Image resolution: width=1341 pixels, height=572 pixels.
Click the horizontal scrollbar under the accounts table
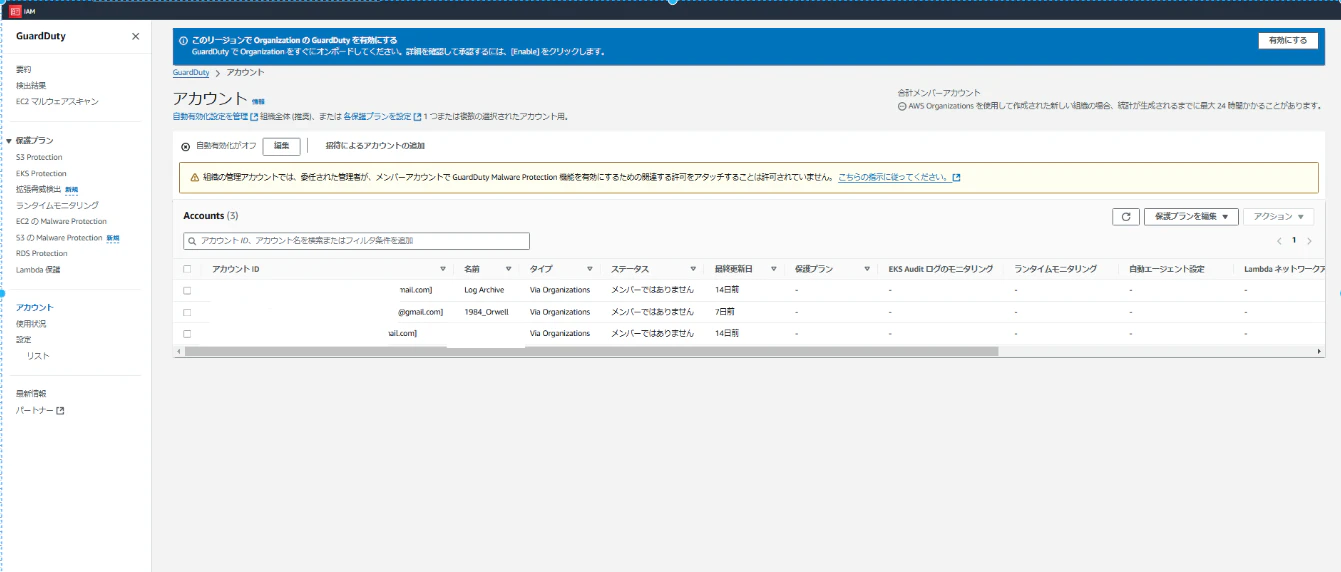592,351
